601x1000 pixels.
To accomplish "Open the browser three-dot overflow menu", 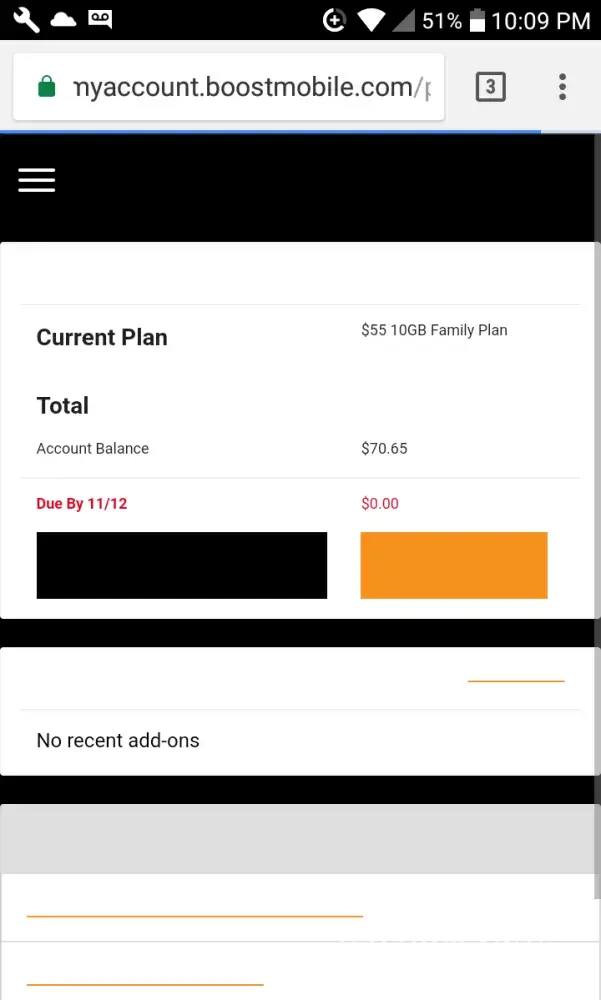I will pyautogui.click(x=562, y=87).
